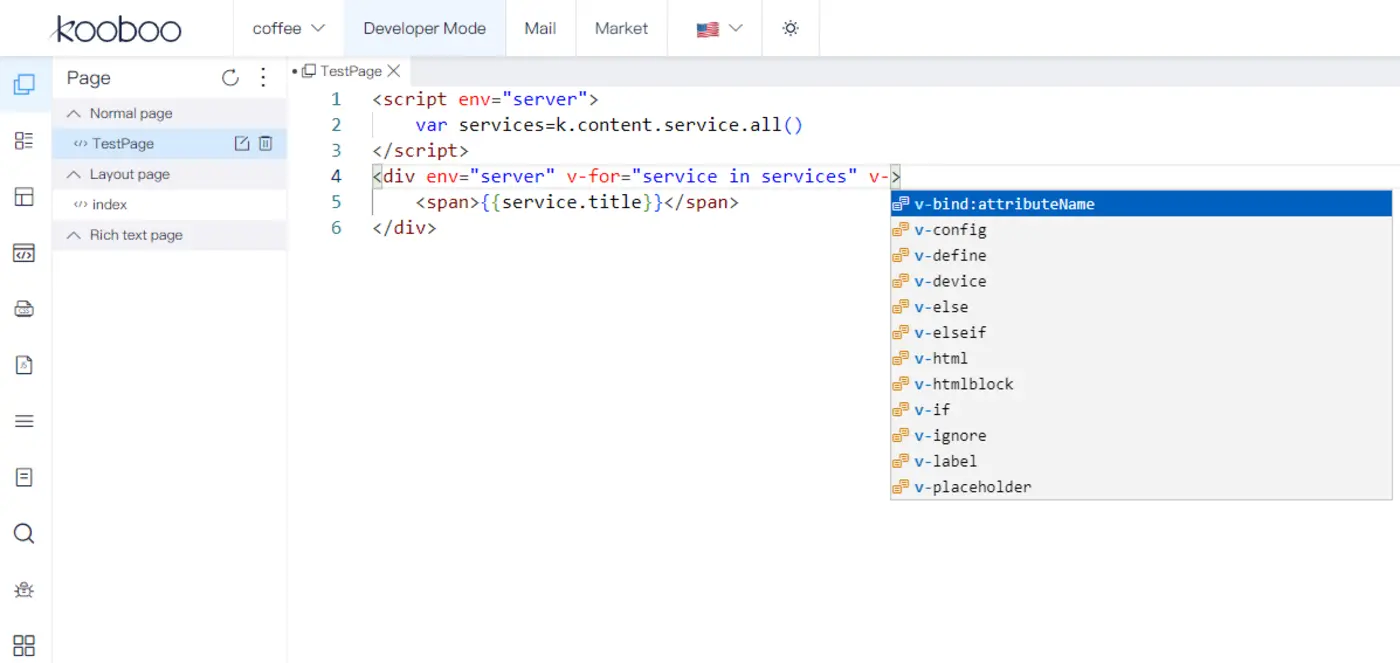Click the closing </script> tag
This screenshot has height=663, width=1400.
pyautogui.click(x=421, y=151)
